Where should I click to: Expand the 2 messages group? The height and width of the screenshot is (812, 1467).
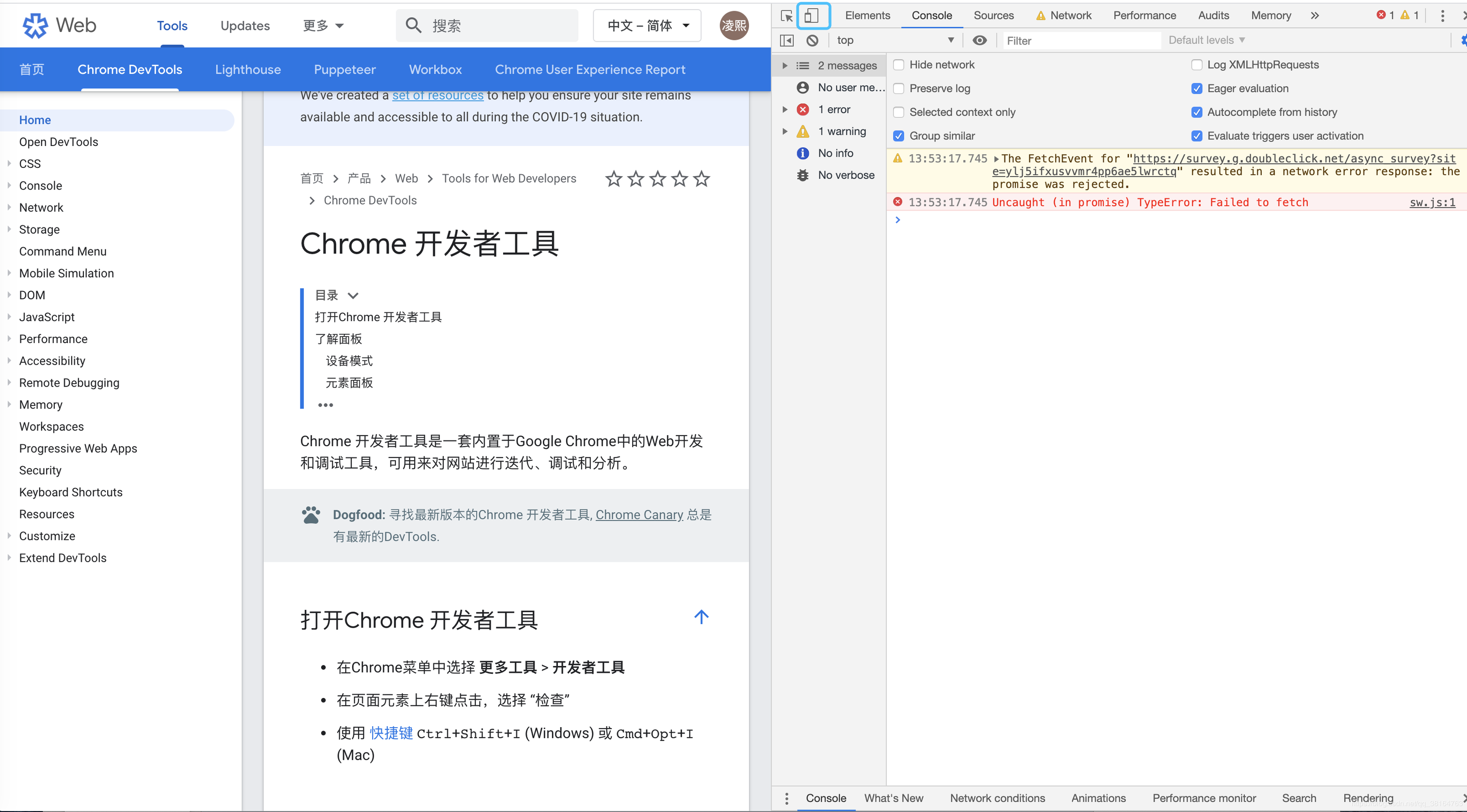tap(784, 65)
